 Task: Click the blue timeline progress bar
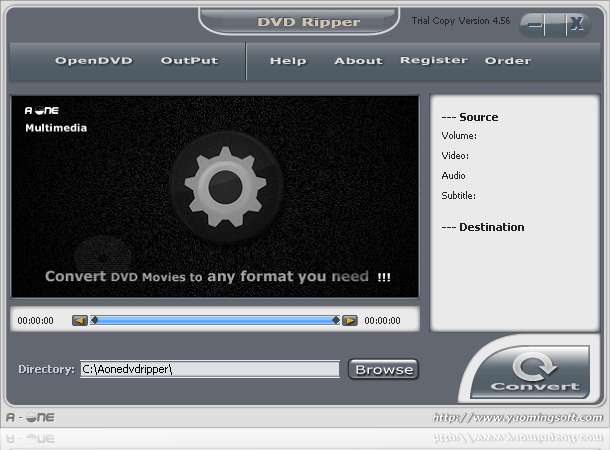[215, 320]
